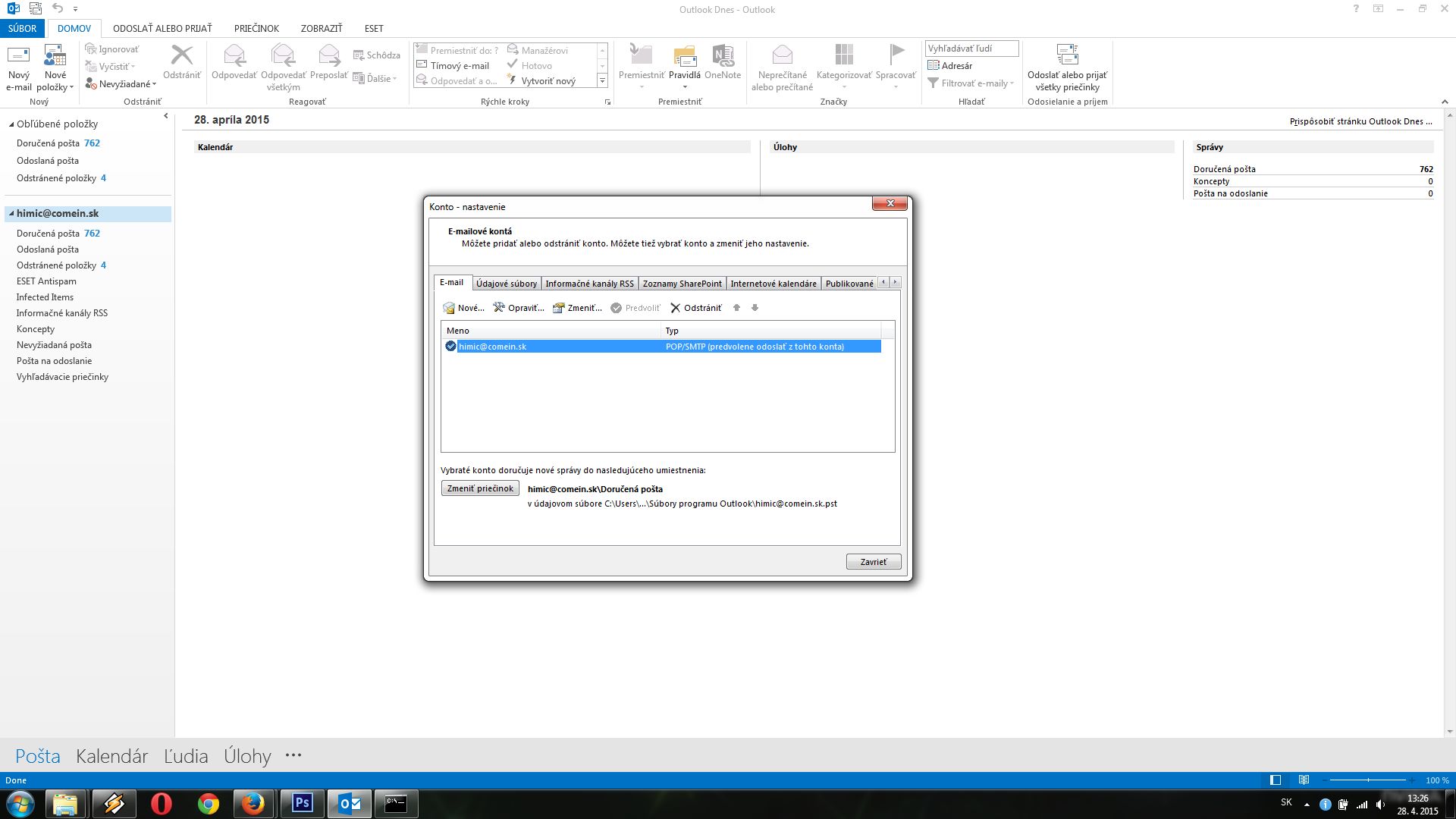
Task: Click the move account down arrow
Action: 755,308
